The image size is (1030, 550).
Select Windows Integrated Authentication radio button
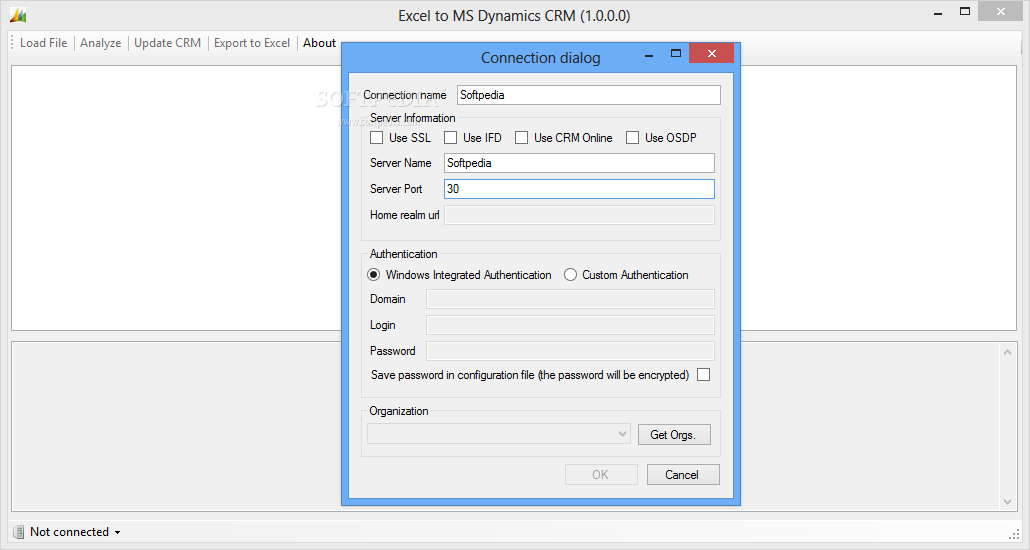[374, 275]
